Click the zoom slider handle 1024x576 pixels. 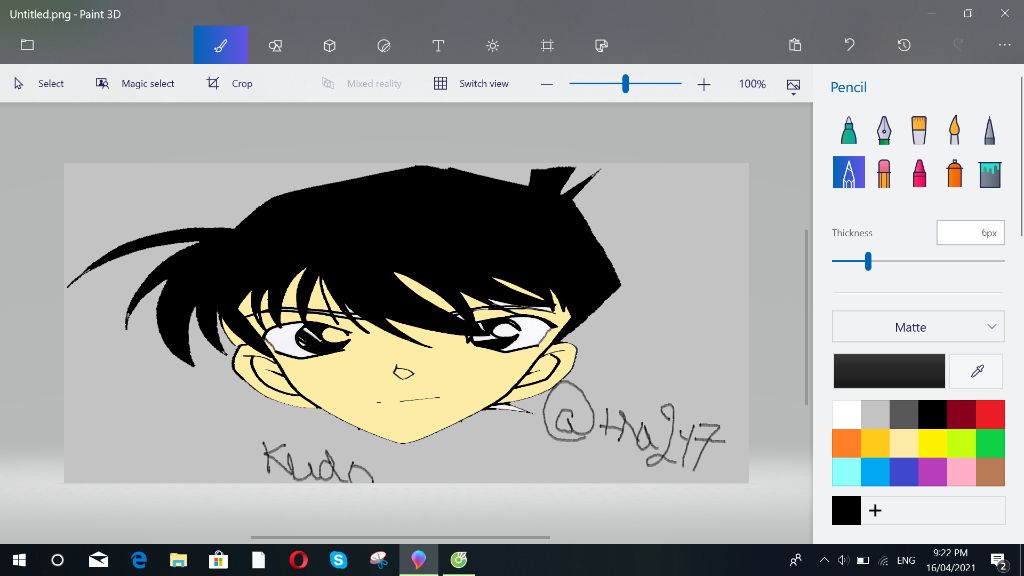click(625, 84)
